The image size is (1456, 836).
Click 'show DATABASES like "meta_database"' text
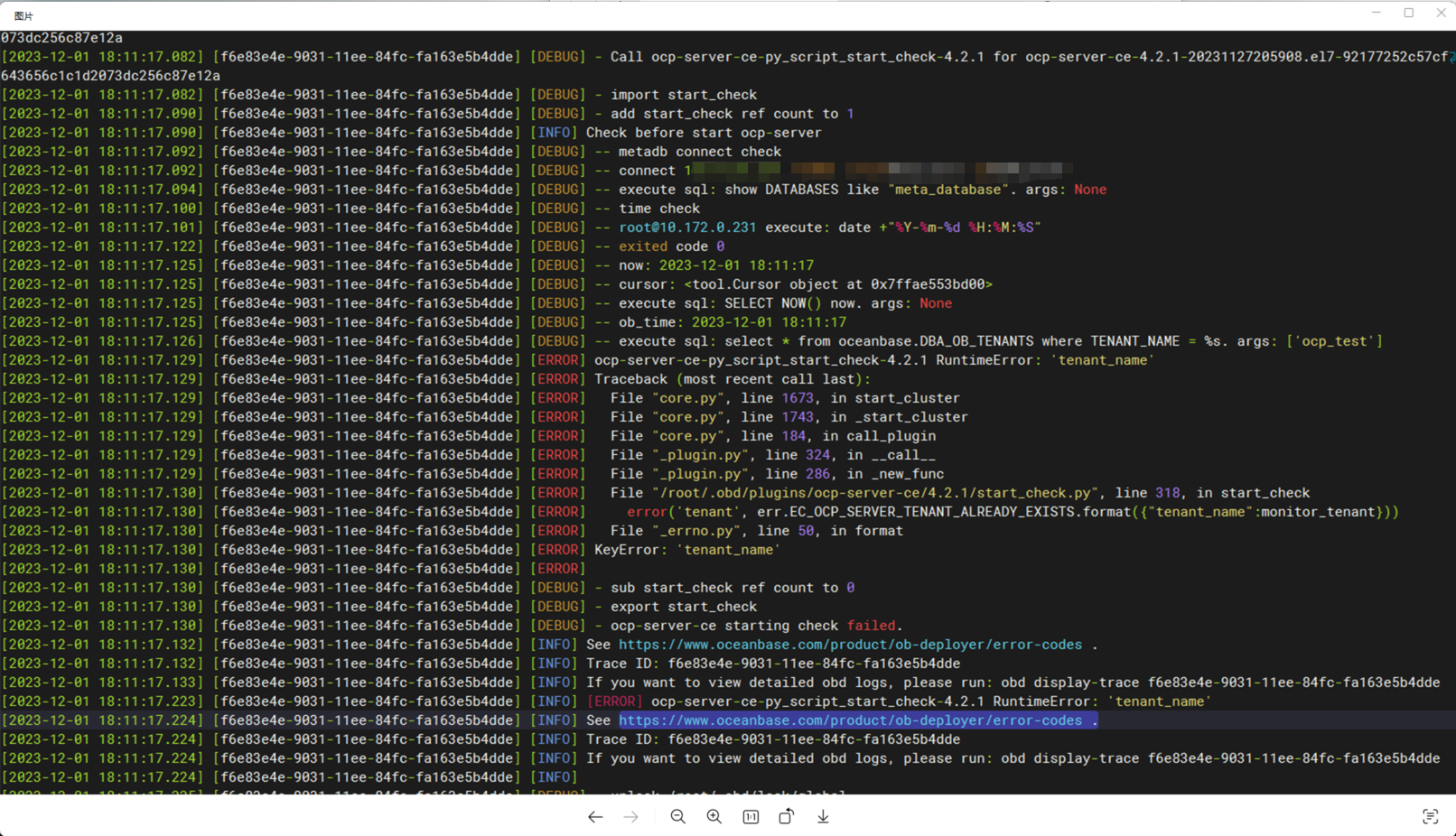point(867,190)
